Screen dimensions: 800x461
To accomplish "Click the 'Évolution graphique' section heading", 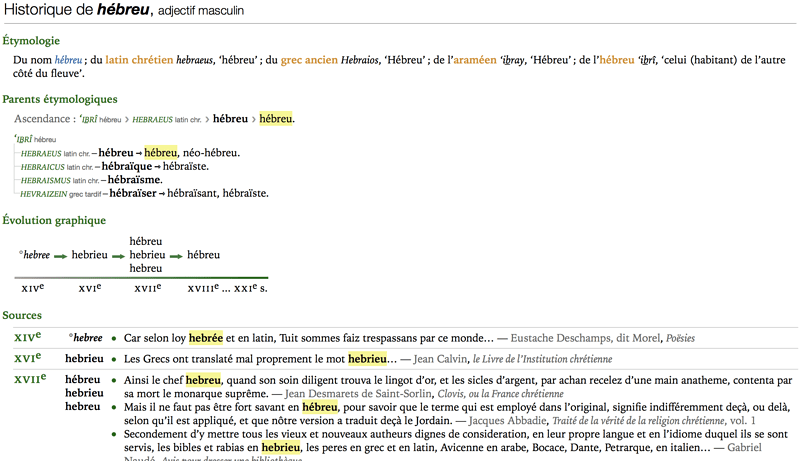I will 54,220.
